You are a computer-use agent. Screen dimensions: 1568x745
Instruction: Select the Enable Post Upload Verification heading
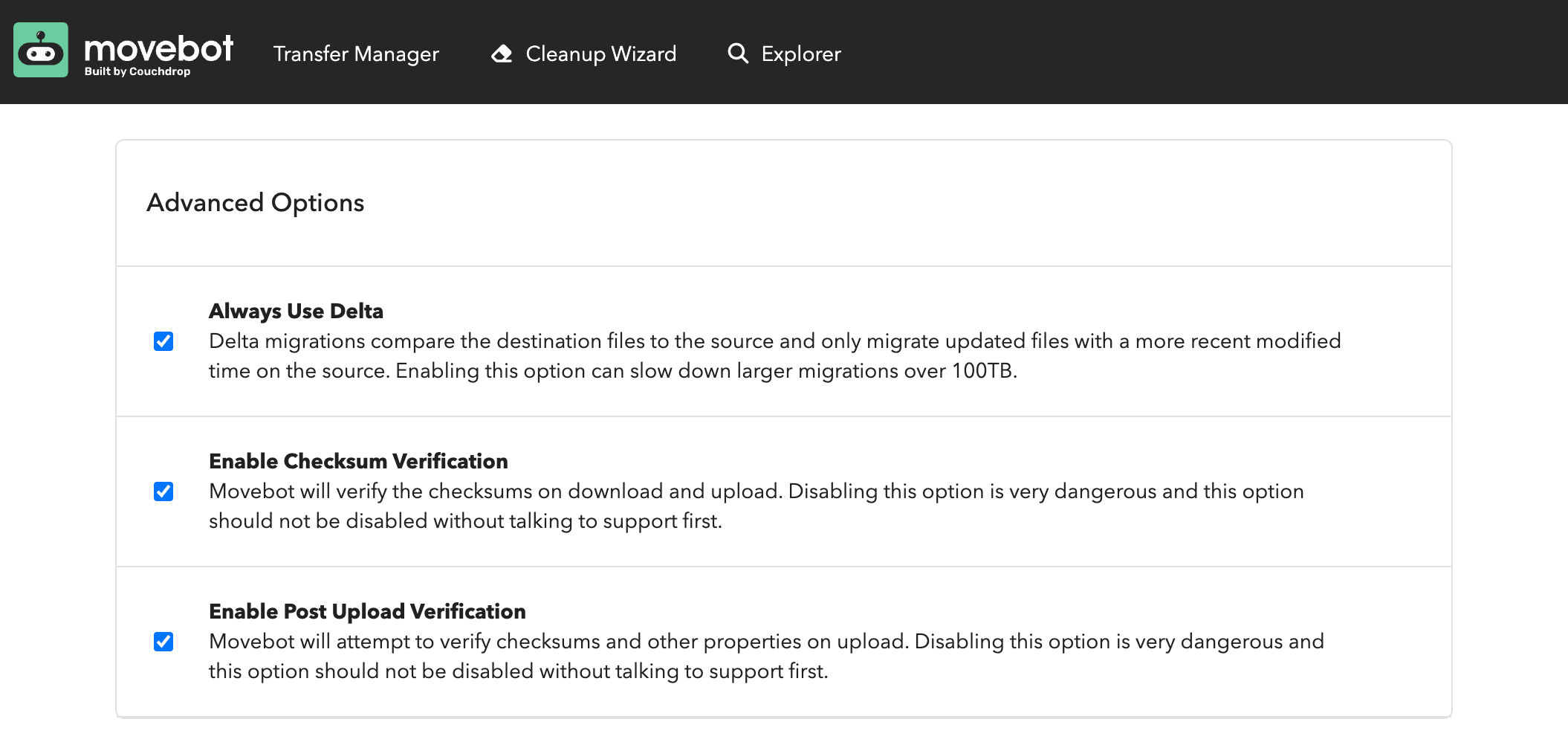pyautogui.click(x=366, y=611)
